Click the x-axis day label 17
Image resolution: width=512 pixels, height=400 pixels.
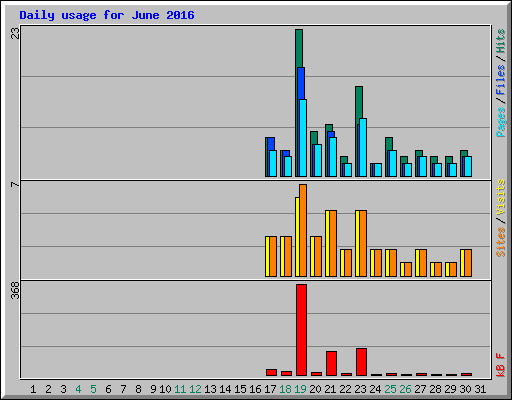point(270,389)
